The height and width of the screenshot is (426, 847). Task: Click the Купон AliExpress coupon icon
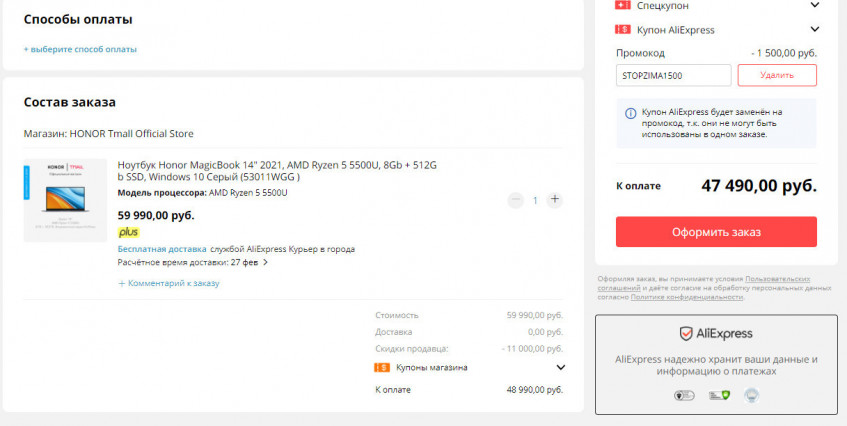[x=623, y=30]
